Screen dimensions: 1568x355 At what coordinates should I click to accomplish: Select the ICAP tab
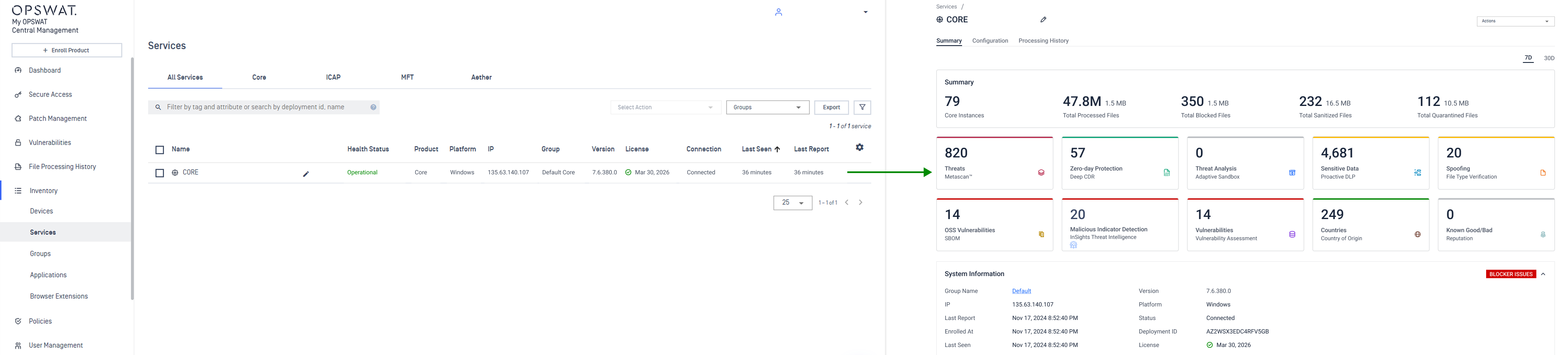[333, 77]
